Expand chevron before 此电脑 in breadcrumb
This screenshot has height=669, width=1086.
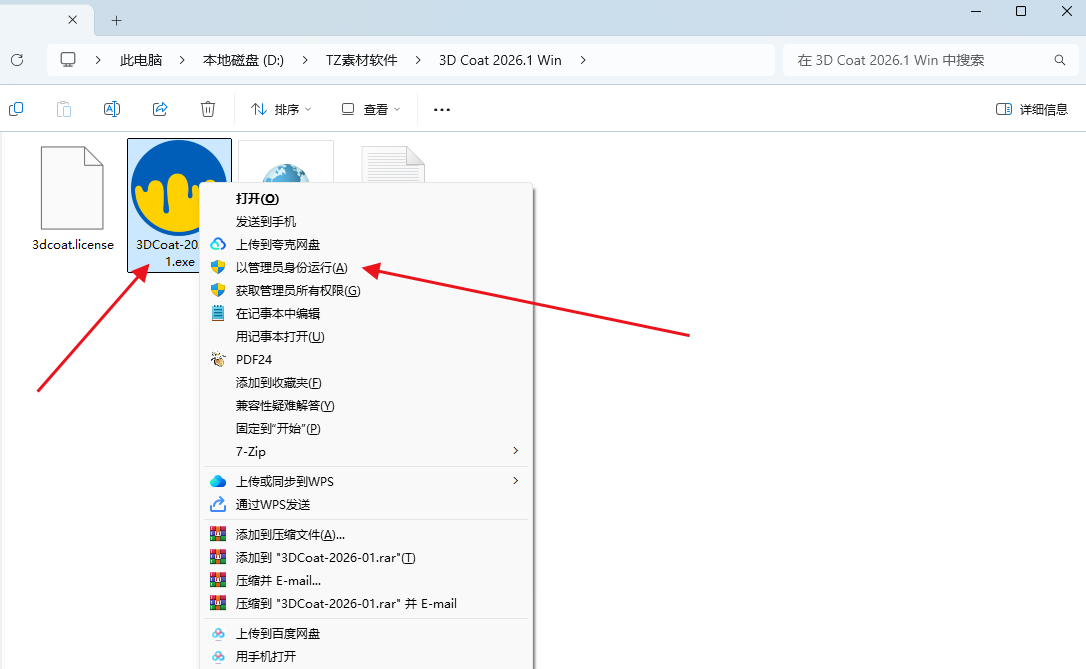[x=98, y=60]
